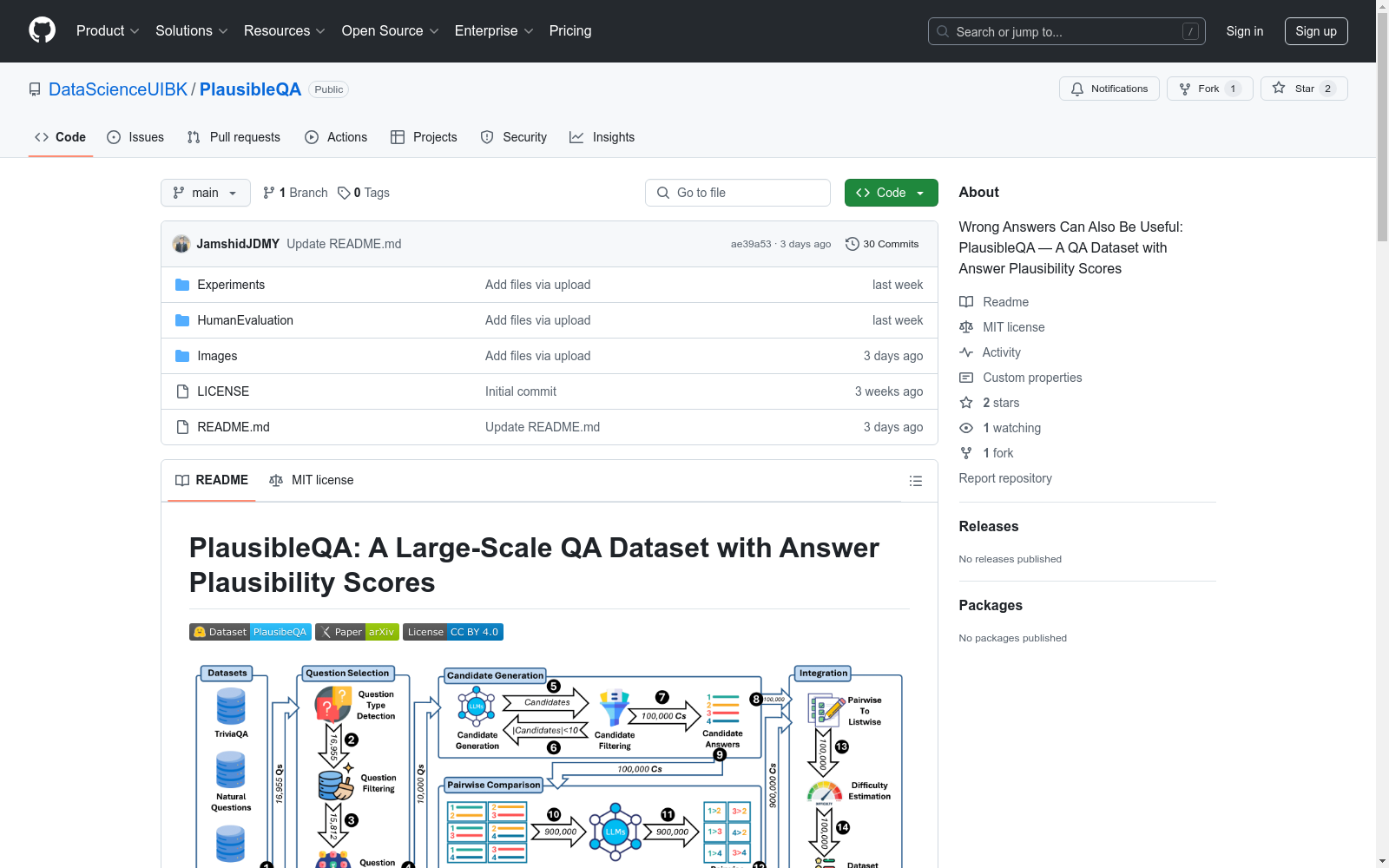Click the fork icon beside 1 fork
Viewport: 1389px width, 868px height.
(966, 453)
